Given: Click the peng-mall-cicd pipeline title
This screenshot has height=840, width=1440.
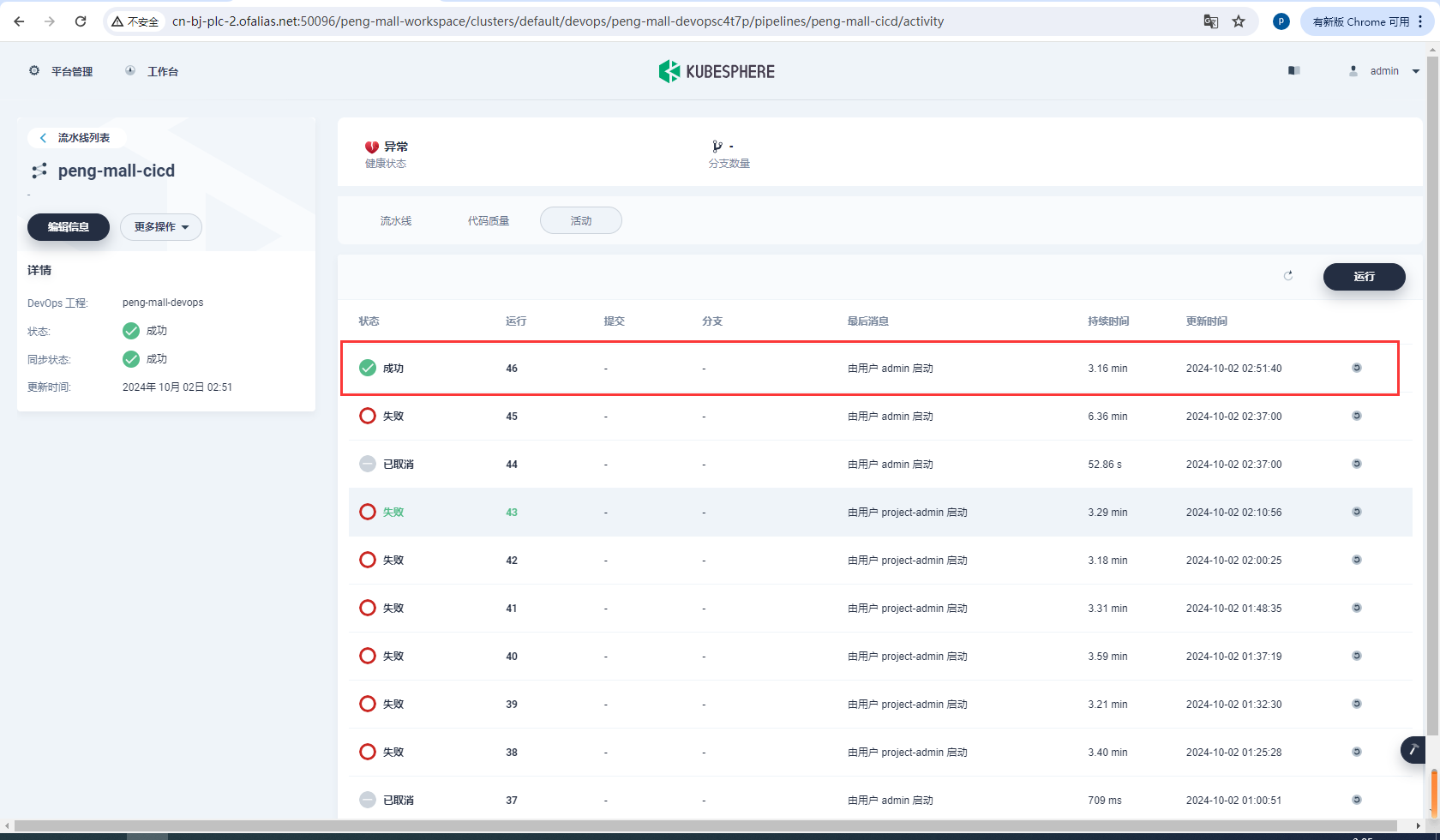Looking at the screenshot, I should click(117, 171).
